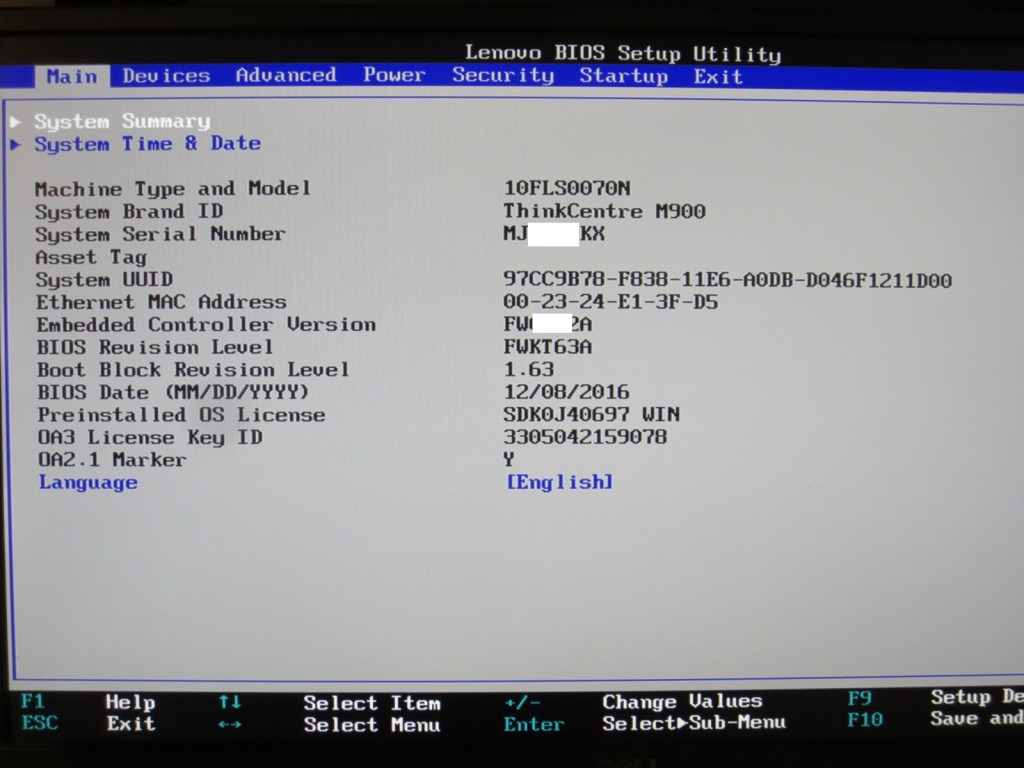The image size is (1024, 768).
Task: Open System Time & Date submenu
Action: coord(148,144)
